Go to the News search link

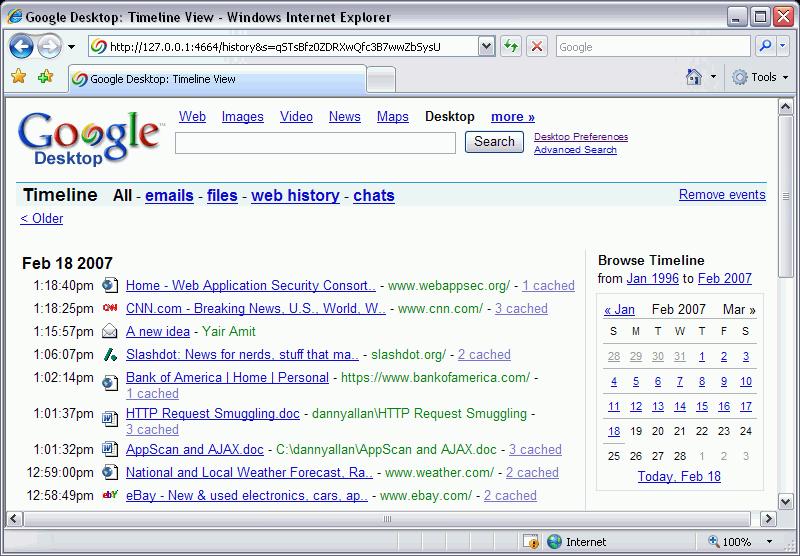pos(344,116)
